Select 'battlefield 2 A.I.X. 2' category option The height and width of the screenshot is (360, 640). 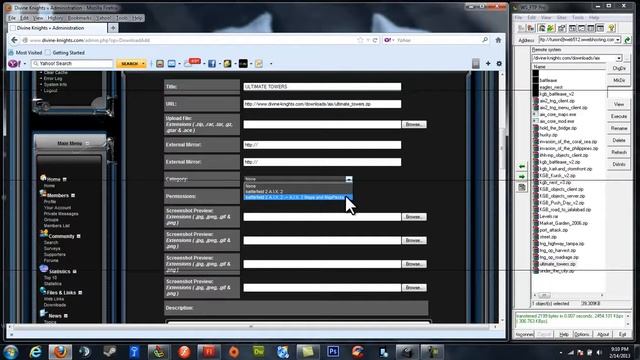pos(298,191)
